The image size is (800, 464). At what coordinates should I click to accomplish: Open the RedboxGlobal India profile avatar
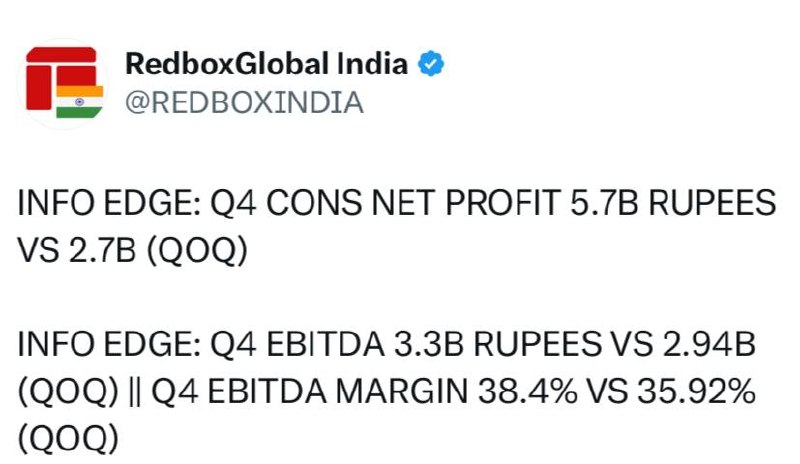point(64,83)
